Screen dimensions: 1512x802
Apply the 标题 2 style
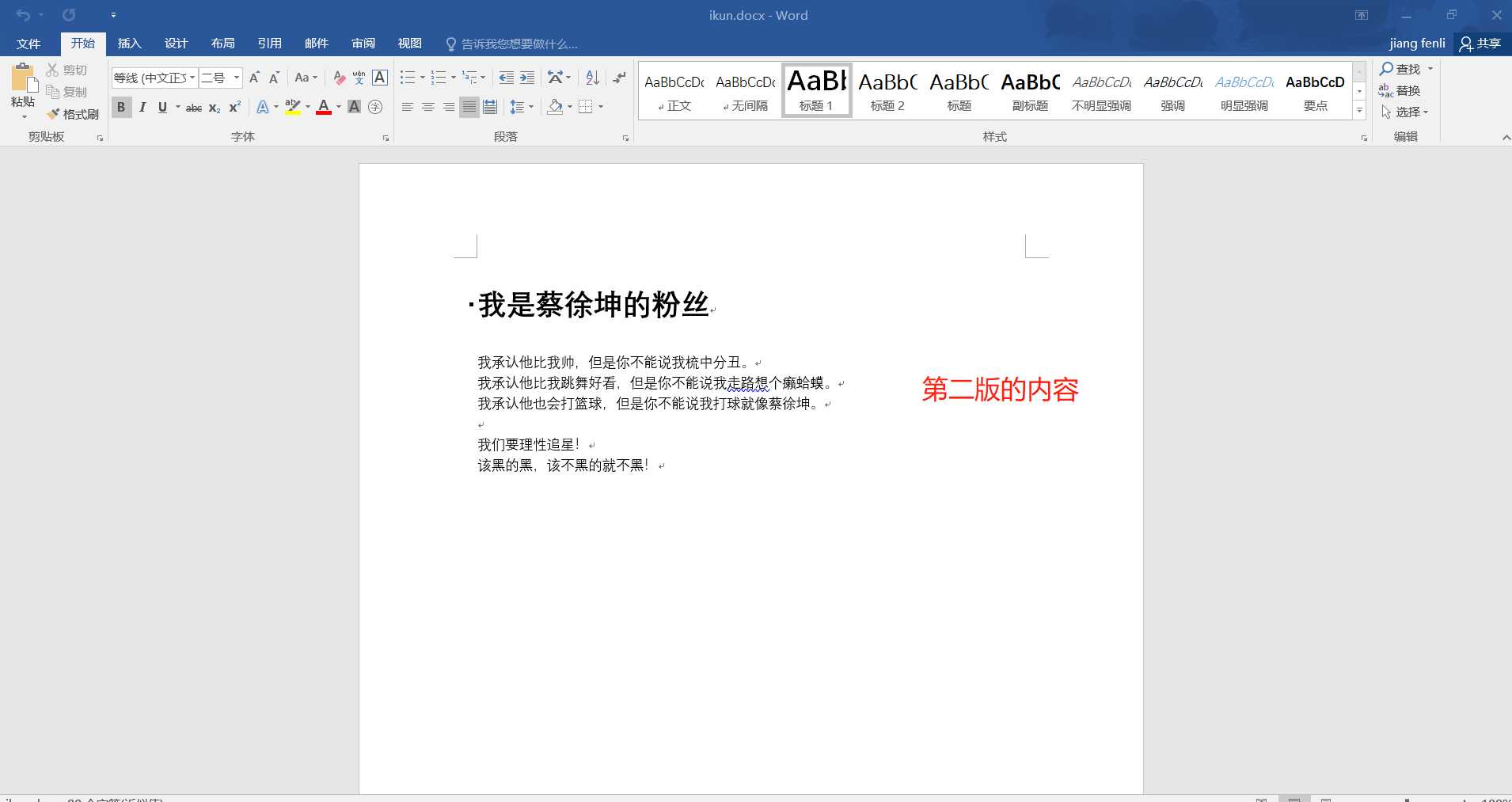pos(887,90)
